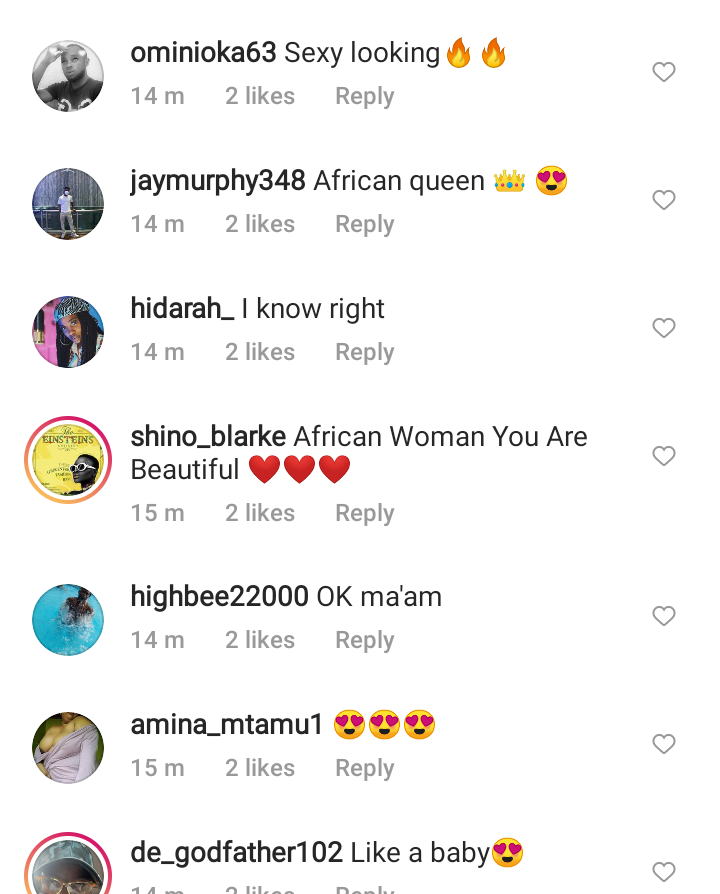View de_godfather102's story from avatar ring
Viewport: 720px width, 894px height.
[68, 863]
